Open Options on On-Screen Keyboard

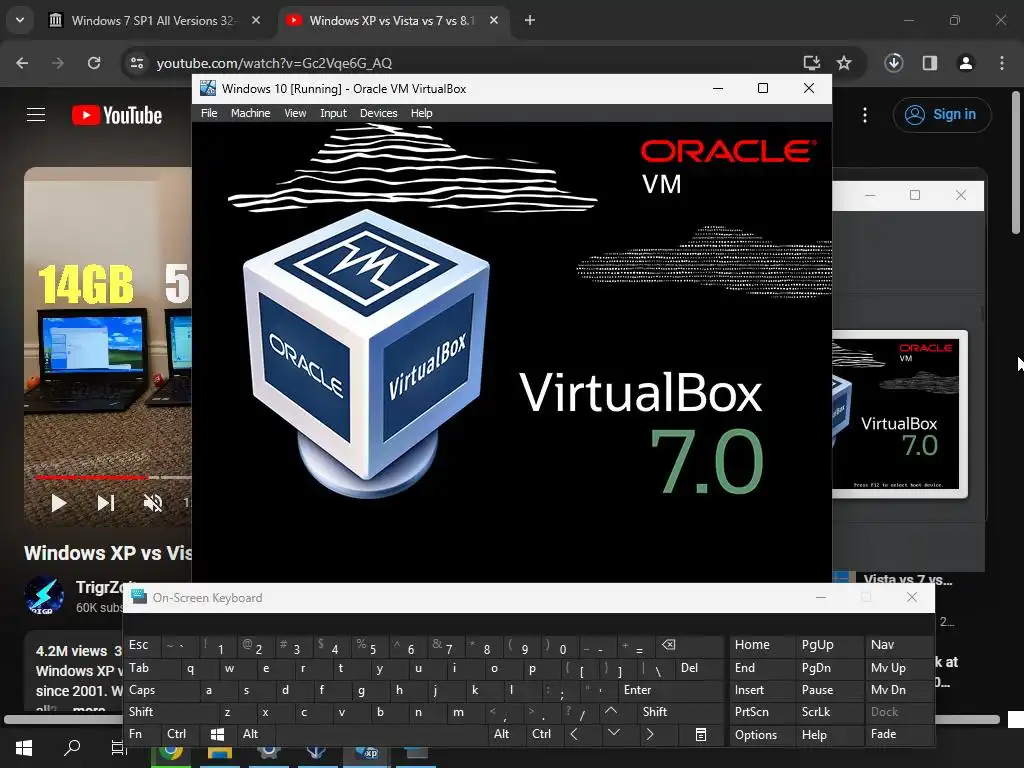click(761, 734)
